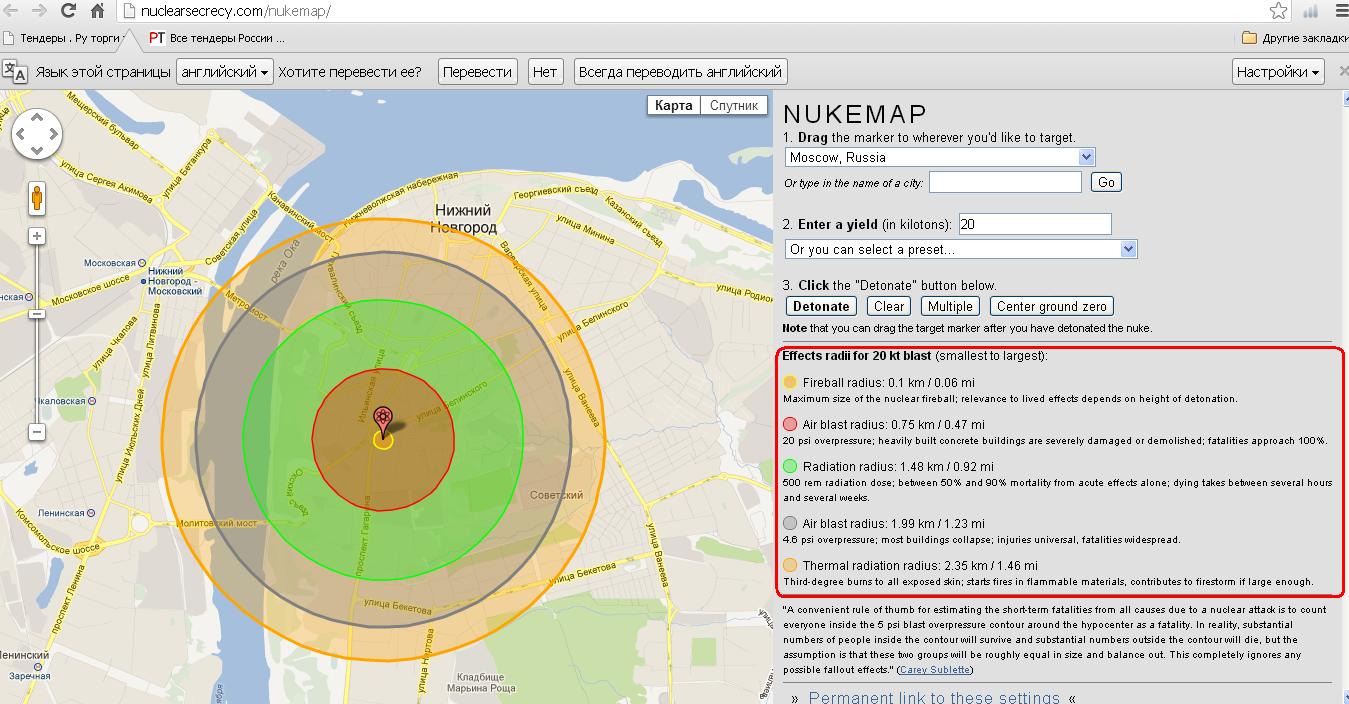This screenshot has width=1349, height=704.
Task: Go to browser home page icon
Action: click(97, 12)
